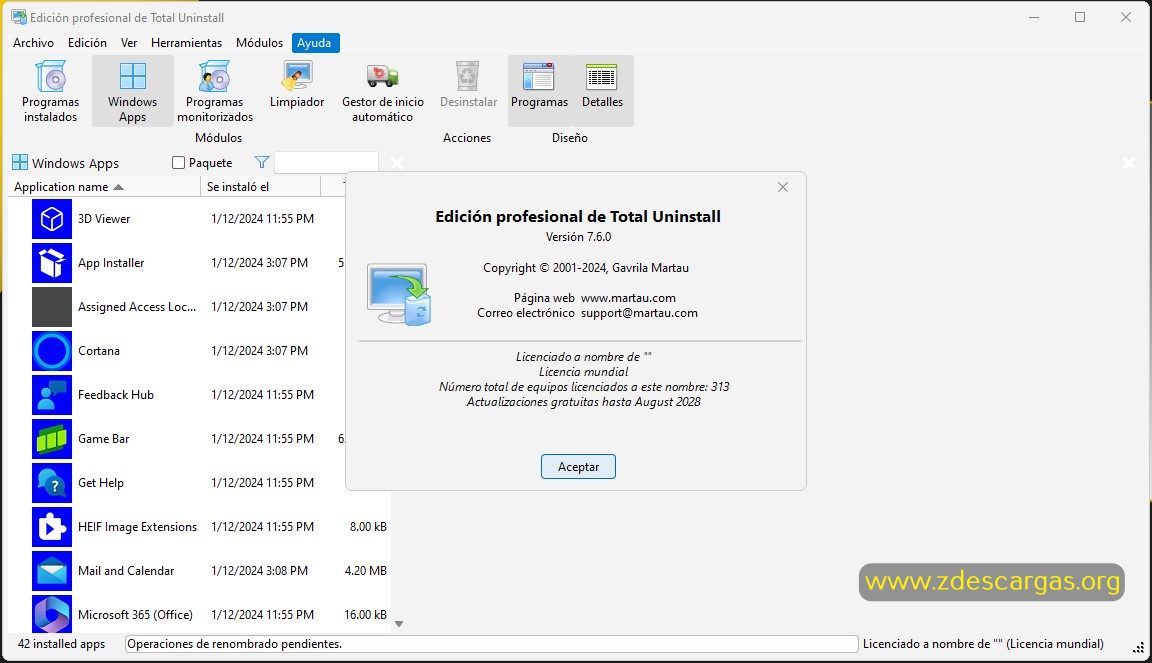
Task: Open the Edición menu
Action: point(87,43)
